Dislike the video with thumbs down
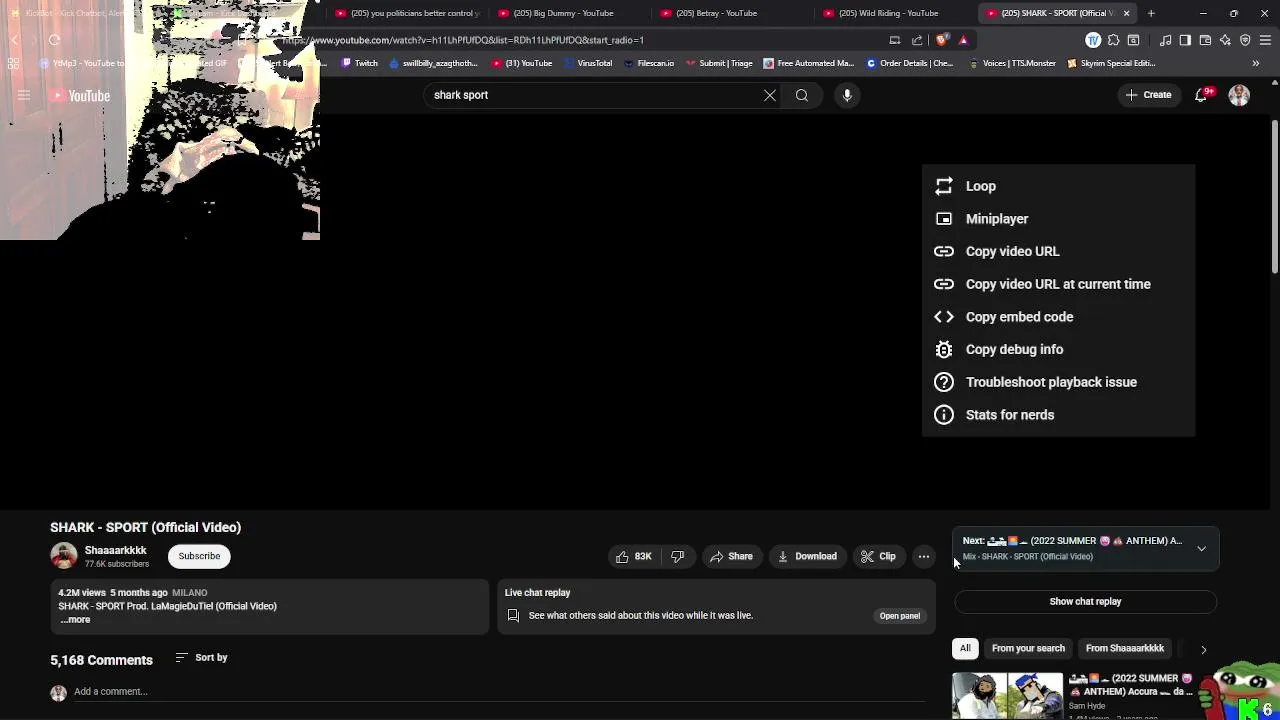Screen dimensions: 1280x720 [x=678, y=556]
